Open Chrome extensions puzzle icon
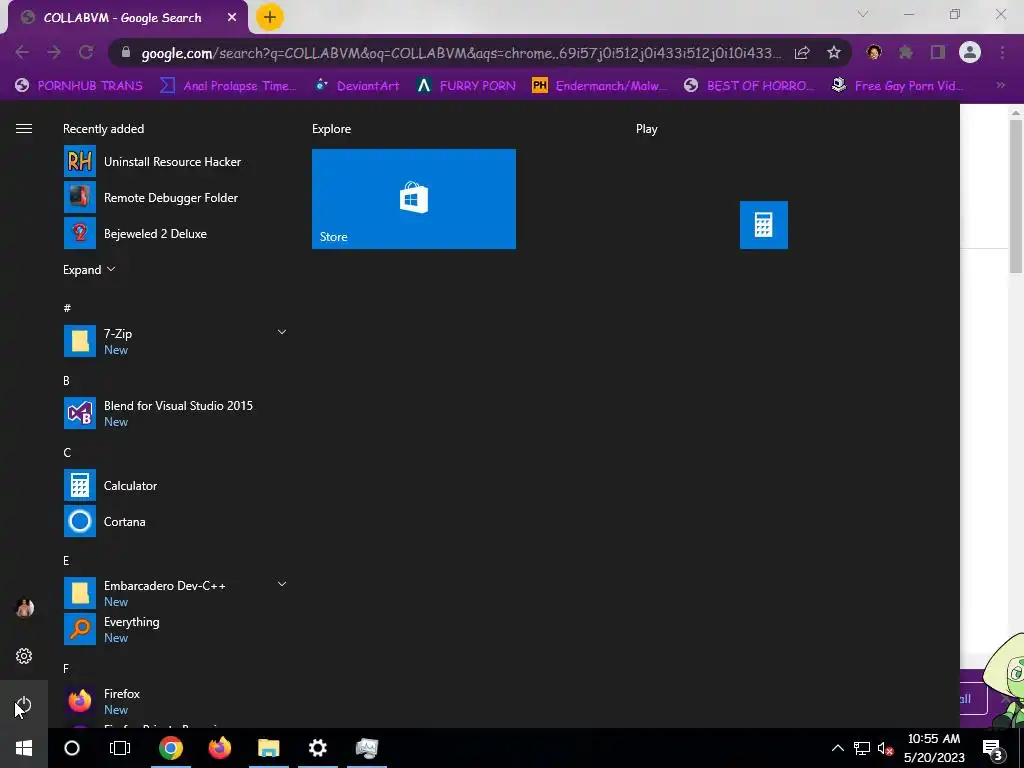1024x768 pixels. click(905, 52)
